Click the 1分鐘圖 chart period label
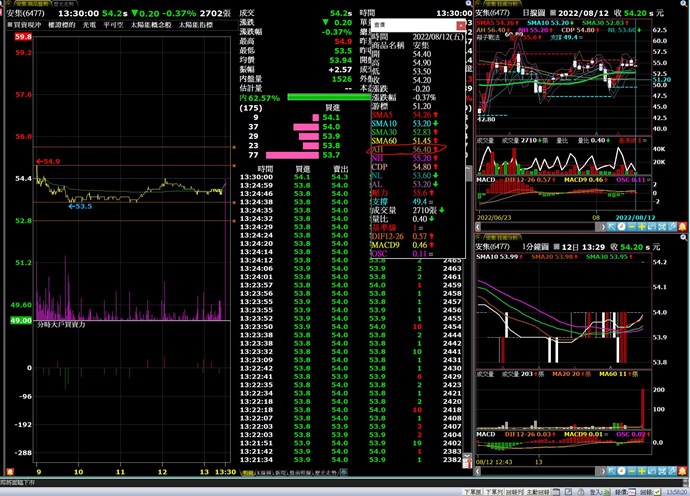 [537, 246]
